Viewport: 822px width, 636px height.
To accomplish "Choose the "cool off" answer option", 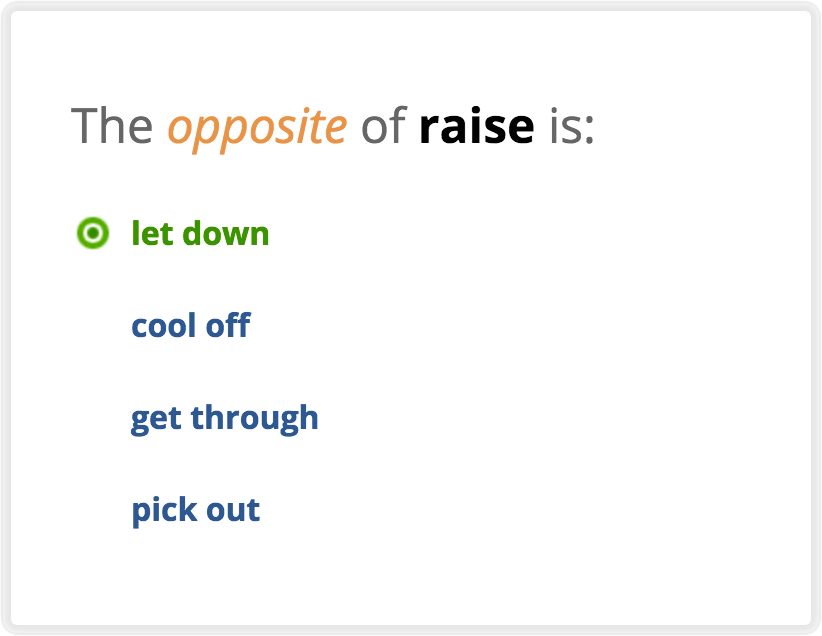I will point(190,326).
